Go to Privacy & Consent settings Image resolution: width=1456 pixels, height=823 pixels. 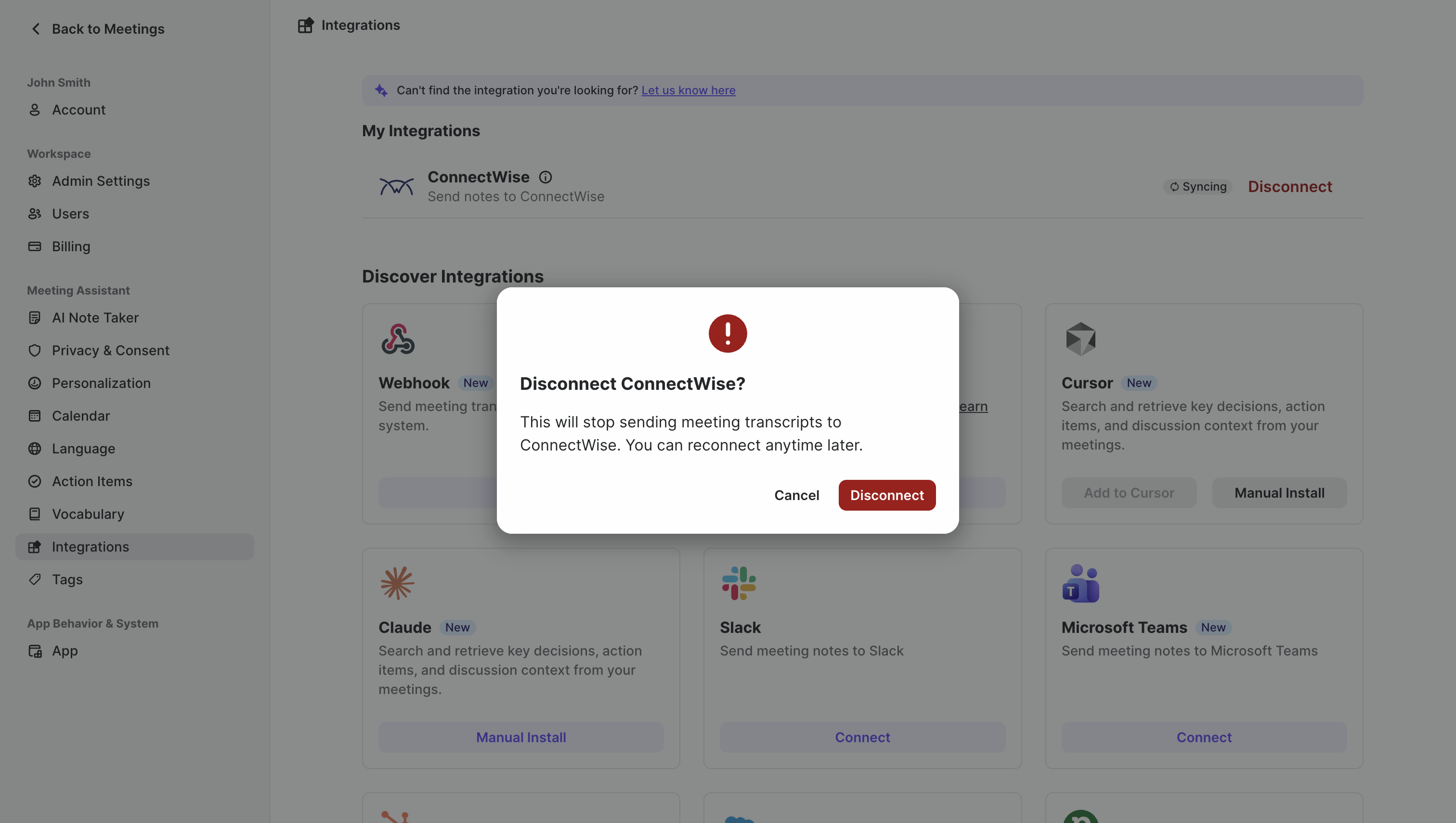[x=110, y=350]
